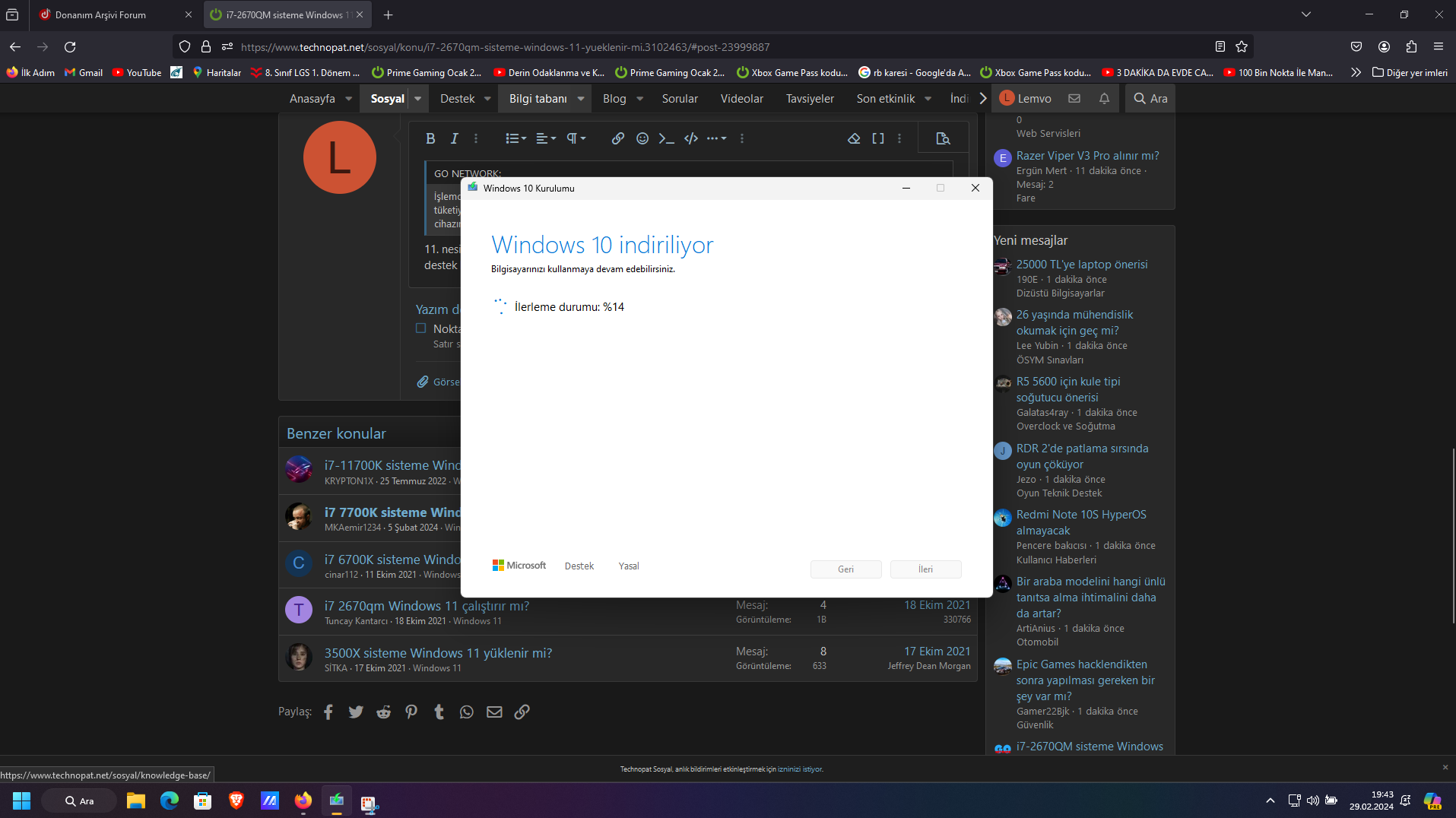This screenshot has width=1456, height=818.
Task: Open the Sorular navigation item
Action: (x=680, y=98)
